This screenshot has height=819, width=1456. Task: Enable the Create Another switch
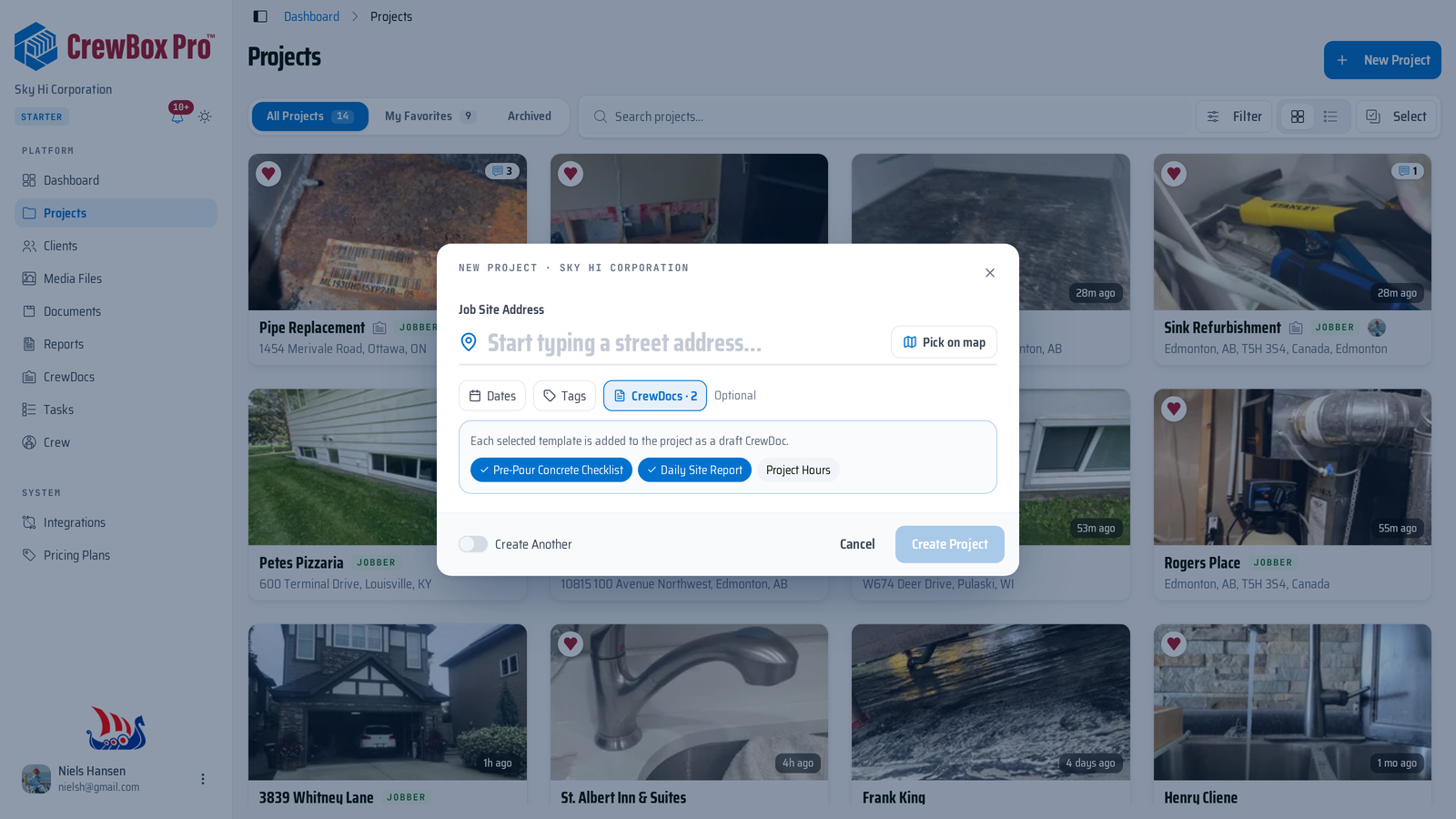[473, 544]
